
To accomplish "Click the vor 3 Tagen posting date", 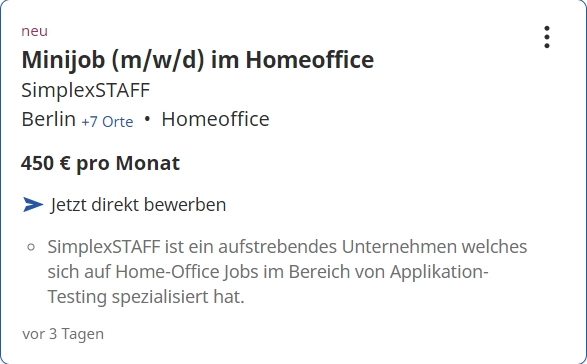I will point(63,334).
